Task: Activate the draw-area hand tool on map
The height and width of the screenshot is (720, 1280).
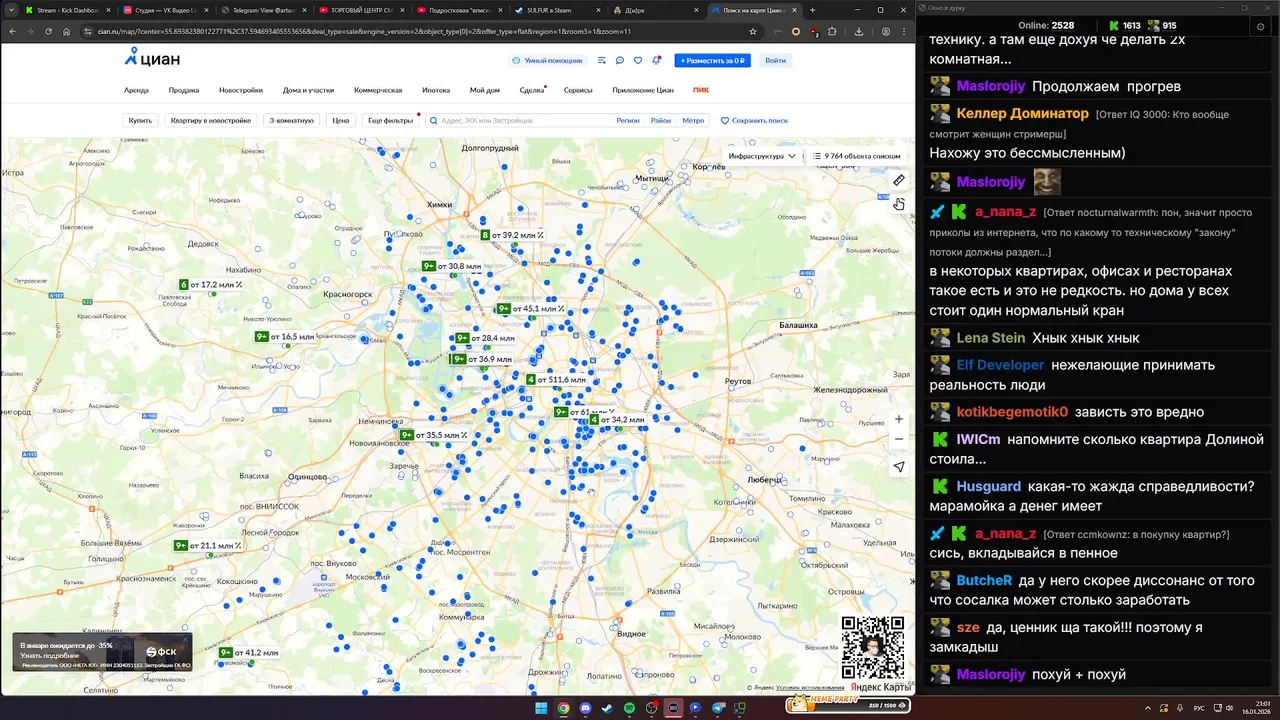Action: coord(898,204)
